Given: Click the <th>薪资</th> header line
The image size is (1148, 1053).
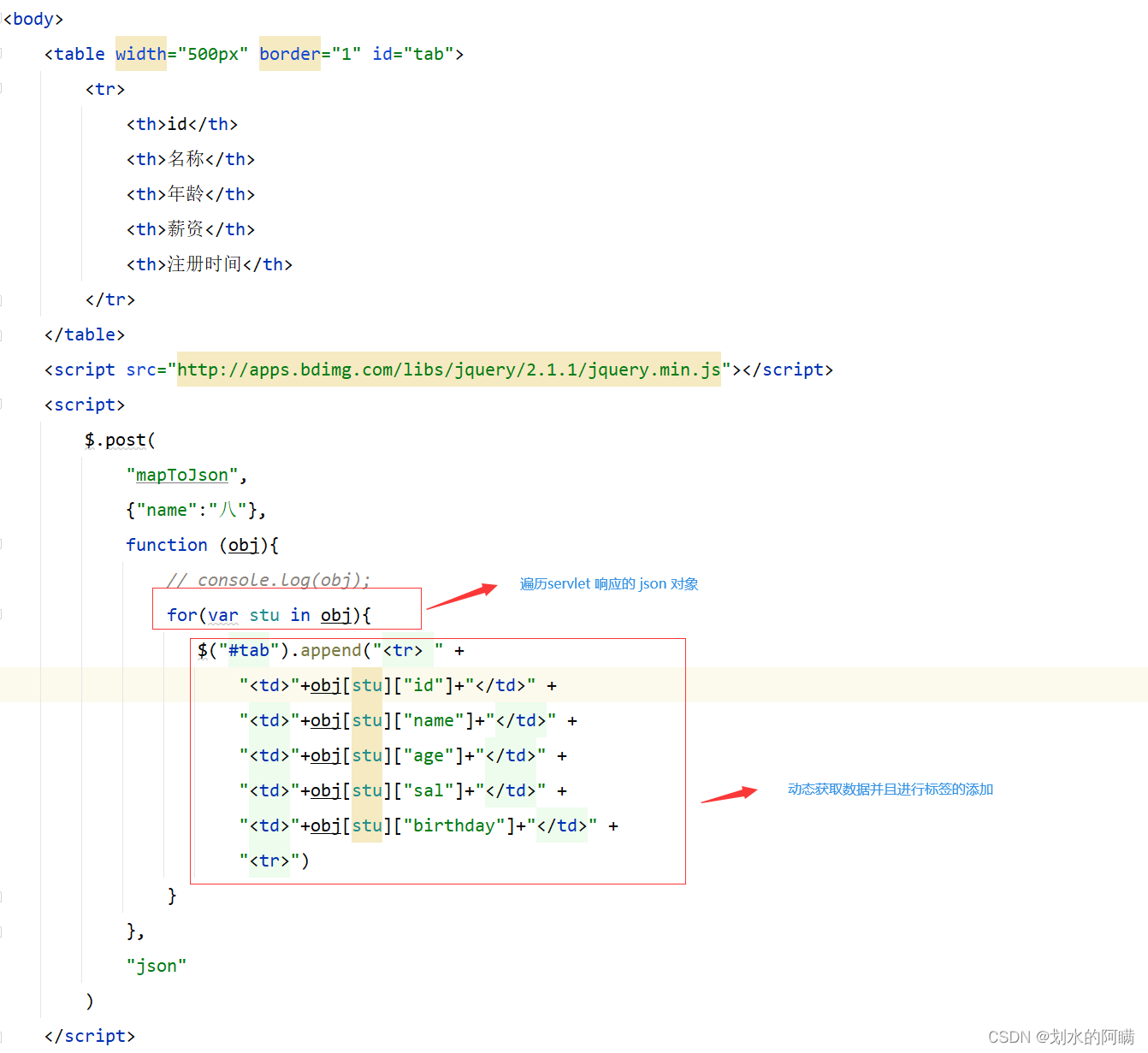Looking at the screenshot, I should click(191, 229).
